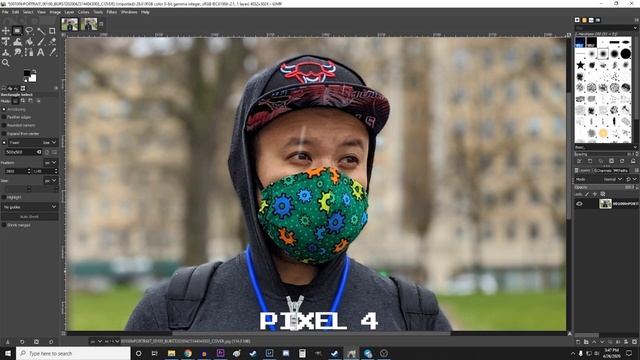Select the Move tool
This screenshot has height=360, width=640.
point(6,31)
